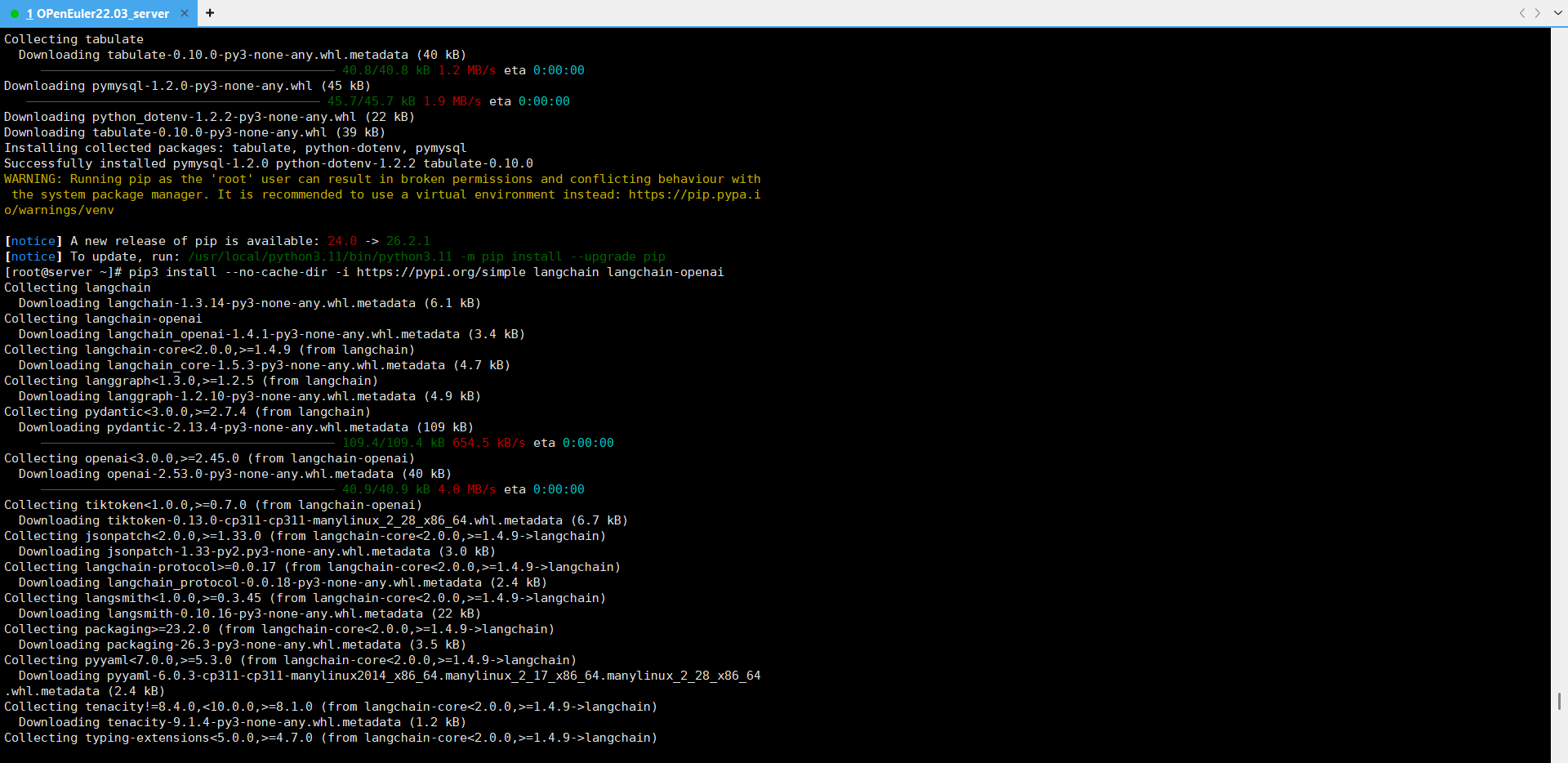Click the tiktoken-0.13.0 metadata line
The width and height of the screenshot is (1568, 763).
point(323,520)
